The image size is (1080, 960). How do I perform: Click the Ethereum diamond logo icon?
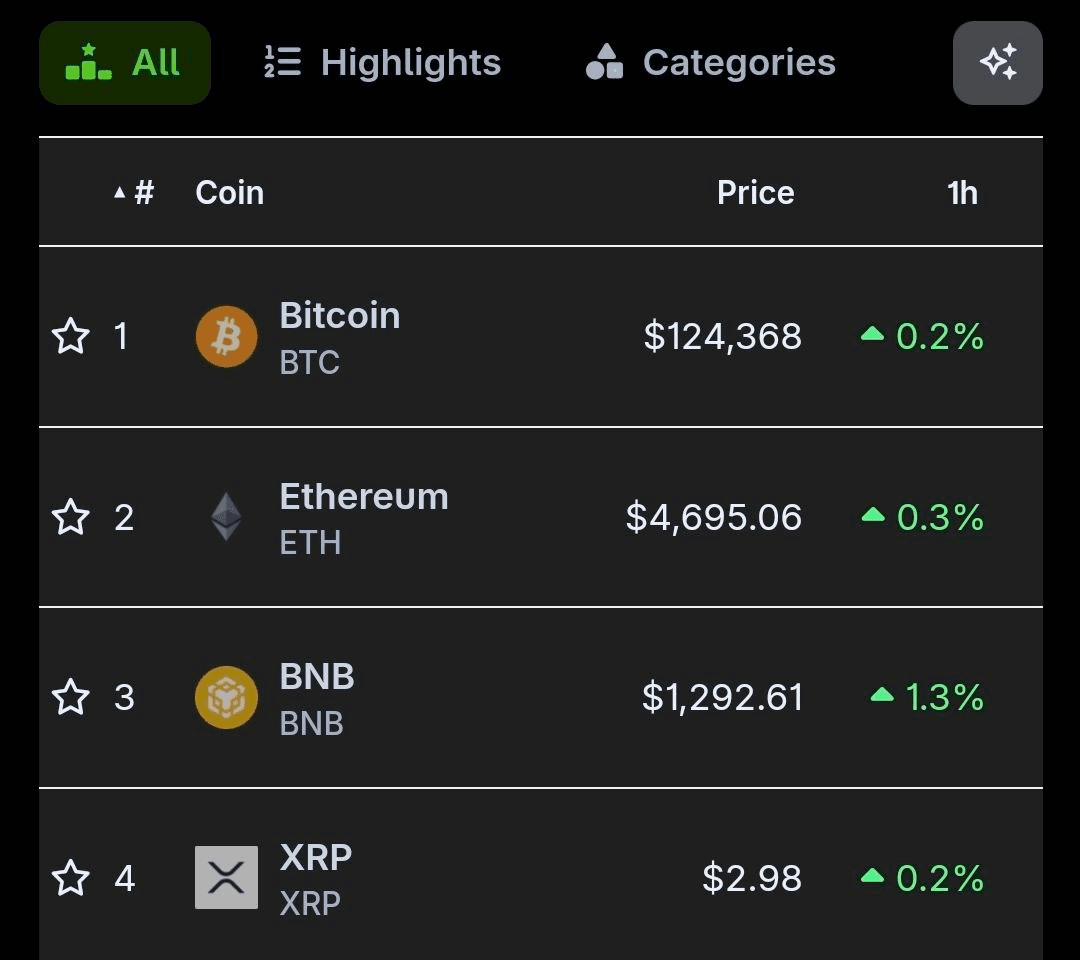click(226, 517)
